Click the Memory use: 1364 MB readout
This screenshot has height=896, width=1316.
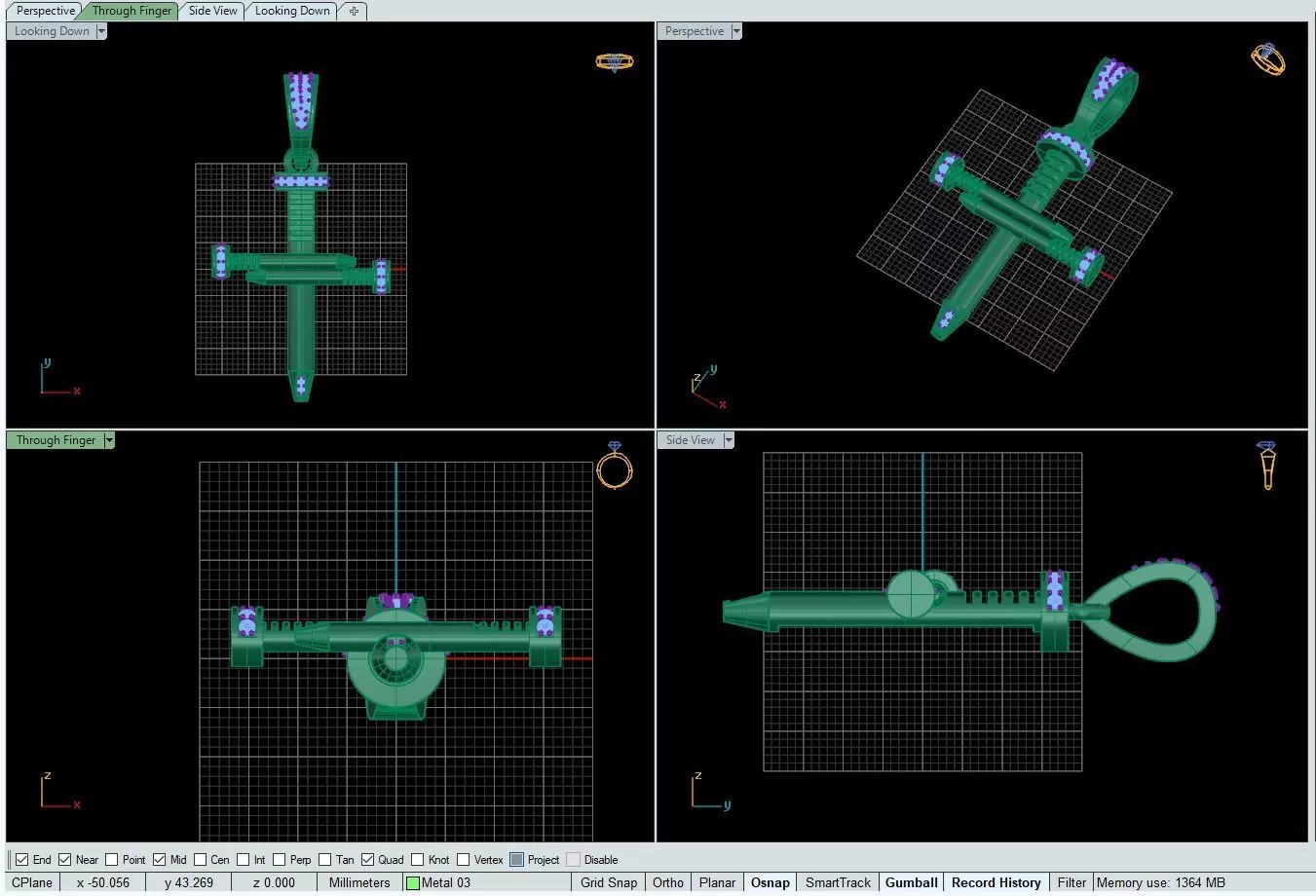(1161, 882)
